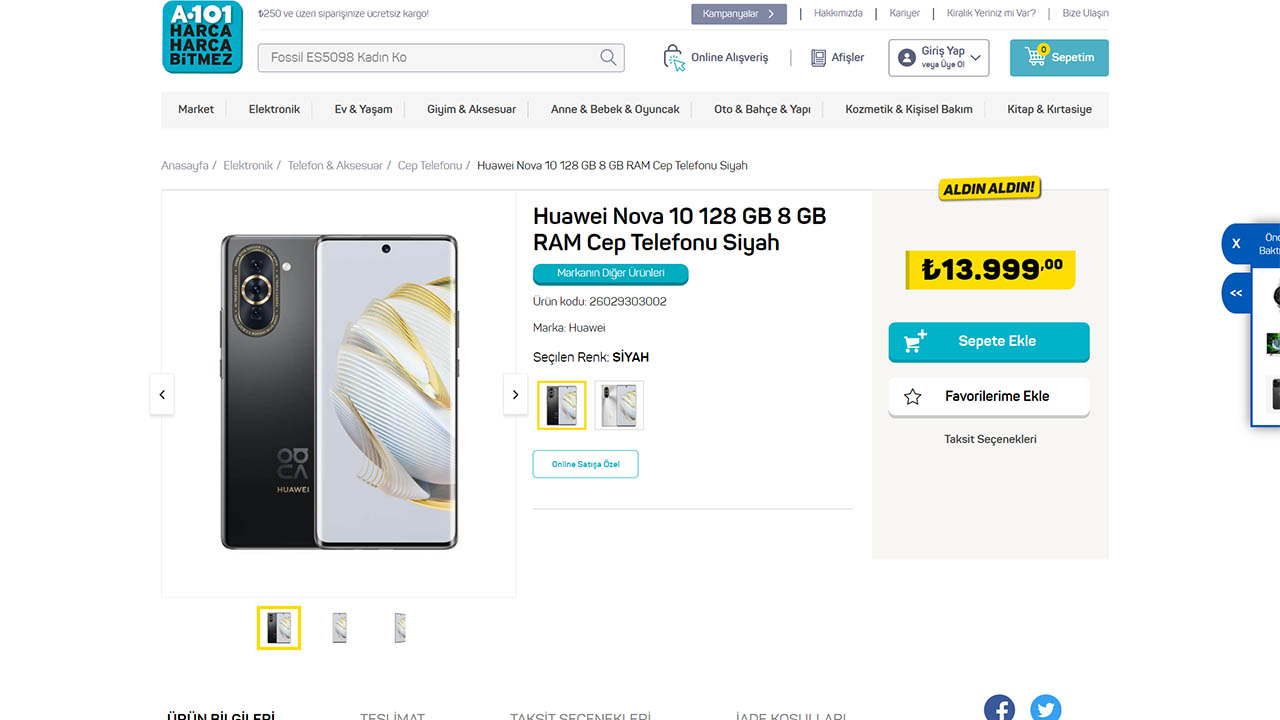The width and height of the screenshot is (1280, 720).
Task: Select the second product thumbnail
Action: [x=339, y=628]
